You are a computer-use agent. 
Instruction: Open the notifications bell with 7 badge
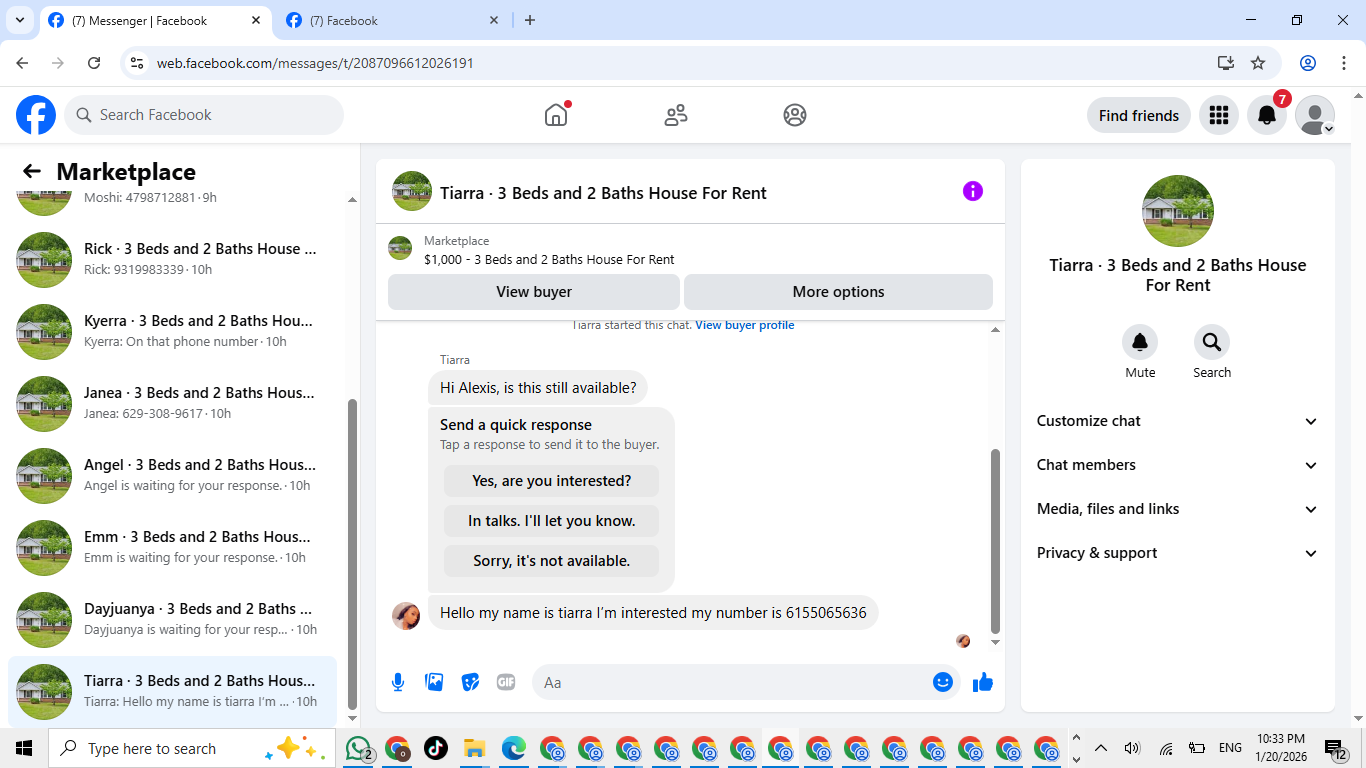click(x=1267, y=115)
